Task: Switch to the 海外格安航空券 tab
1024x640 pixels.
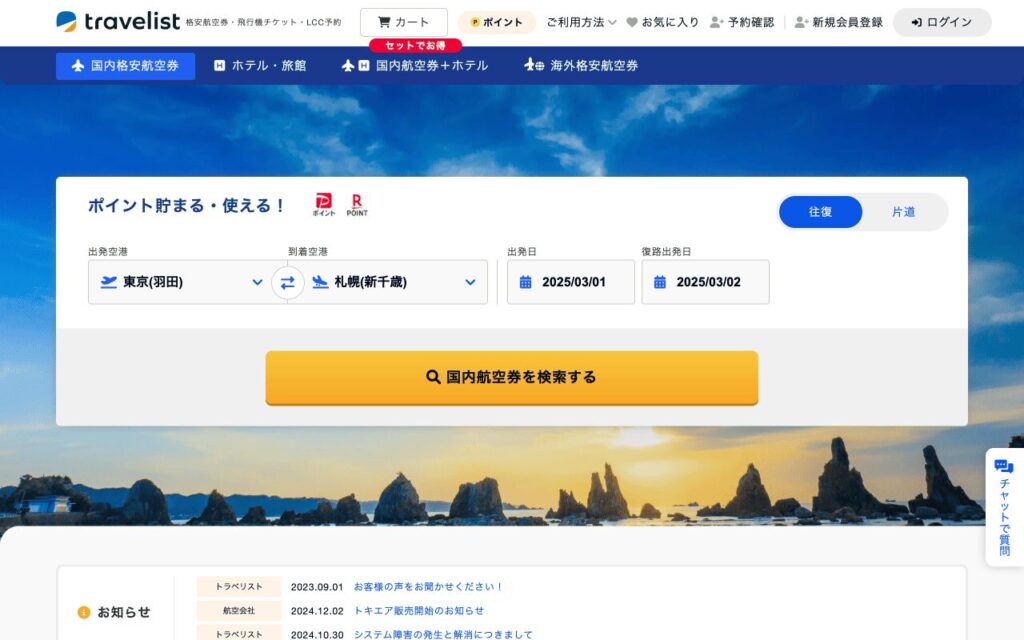Action: (581, 65)
